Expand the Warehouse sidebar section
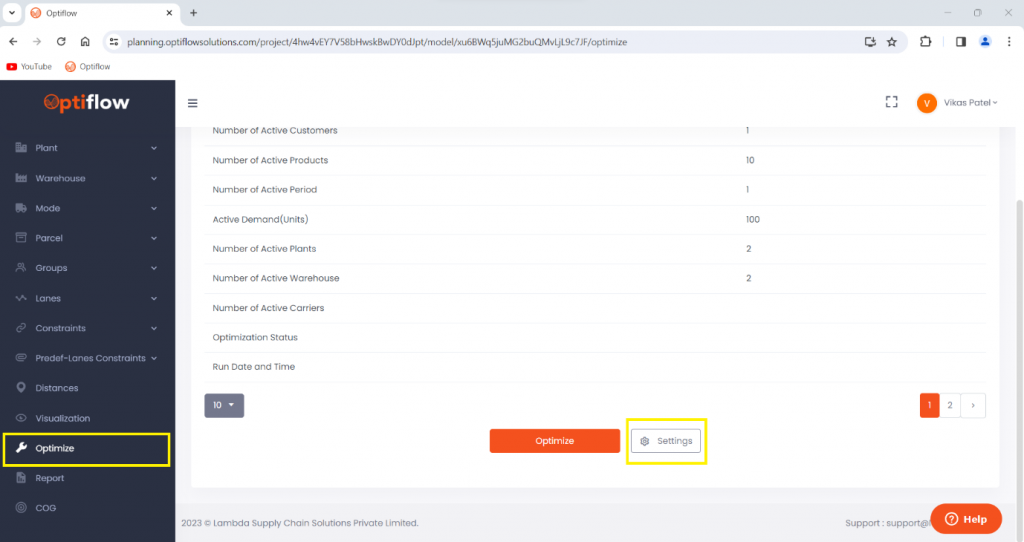 click(87, 178)
